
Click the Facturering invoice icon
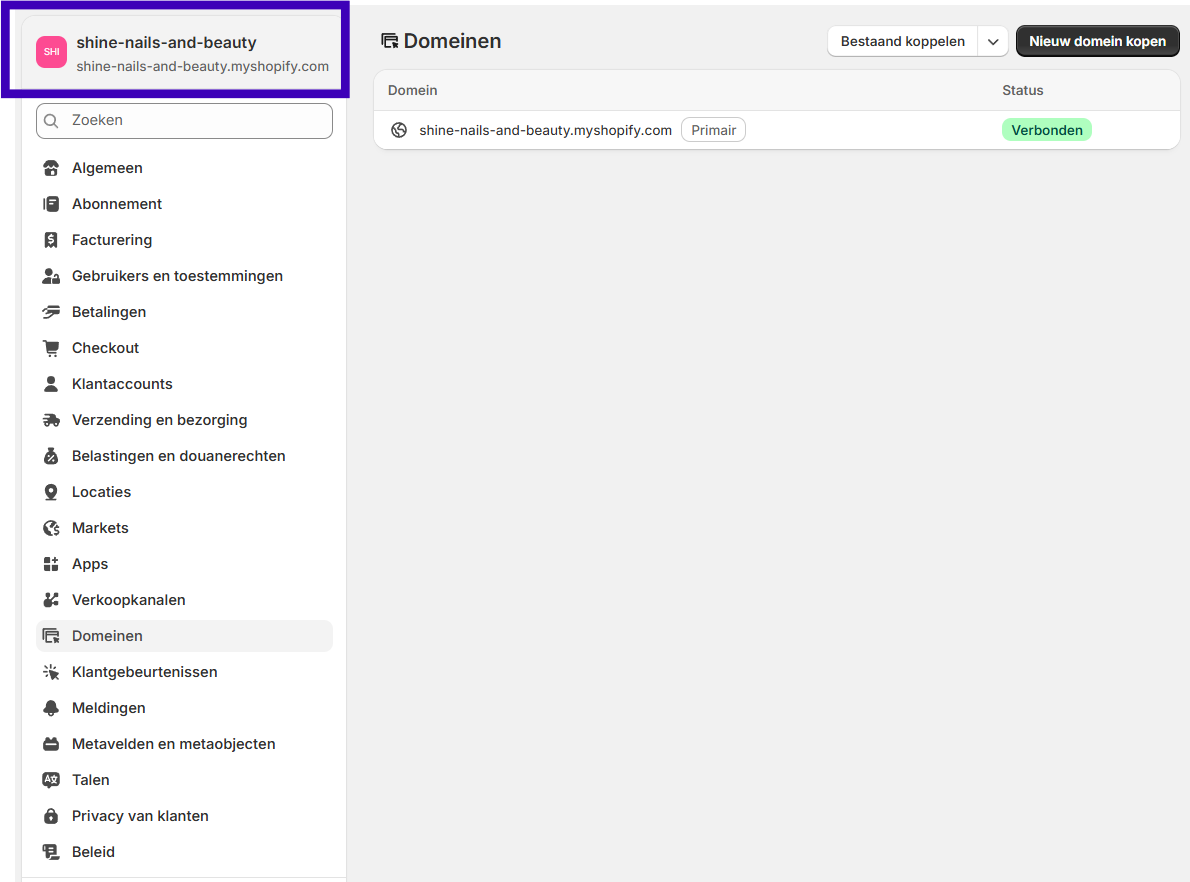point(51,240)
